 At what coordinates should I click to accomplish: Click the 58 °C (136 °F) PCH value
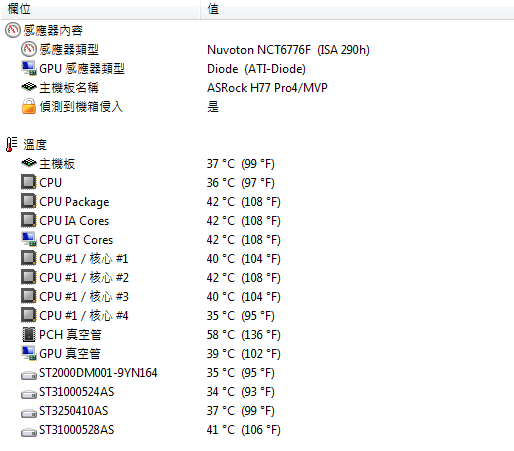tap(244, 335)
